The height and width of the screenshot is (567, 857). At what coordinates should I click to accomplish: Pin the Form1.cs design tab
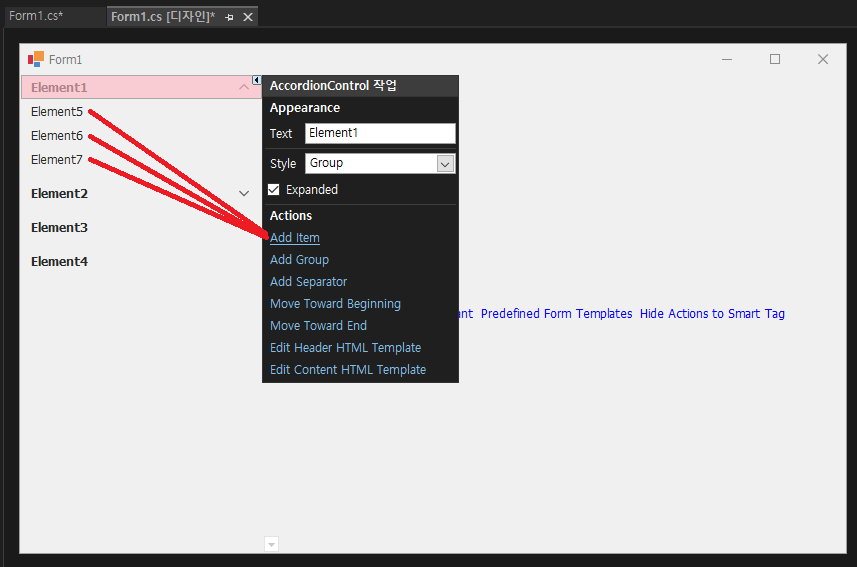click(x=230, y=17)
